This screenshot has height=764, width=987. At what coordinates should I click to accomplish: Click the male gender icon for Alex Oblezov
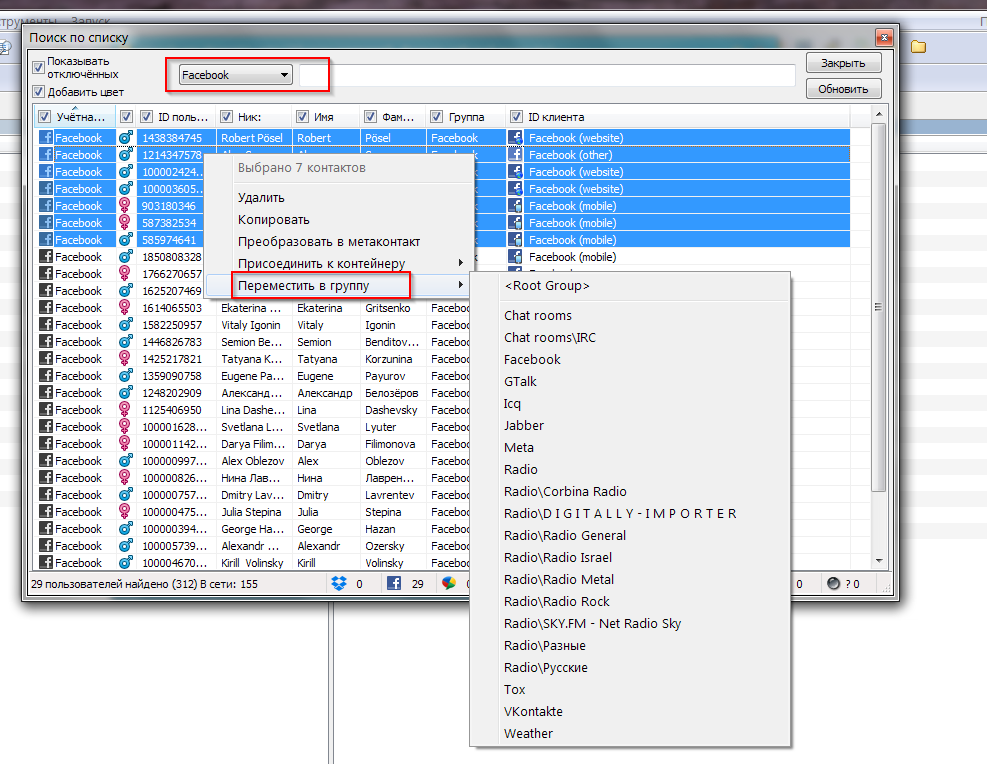tap(126, 460)
